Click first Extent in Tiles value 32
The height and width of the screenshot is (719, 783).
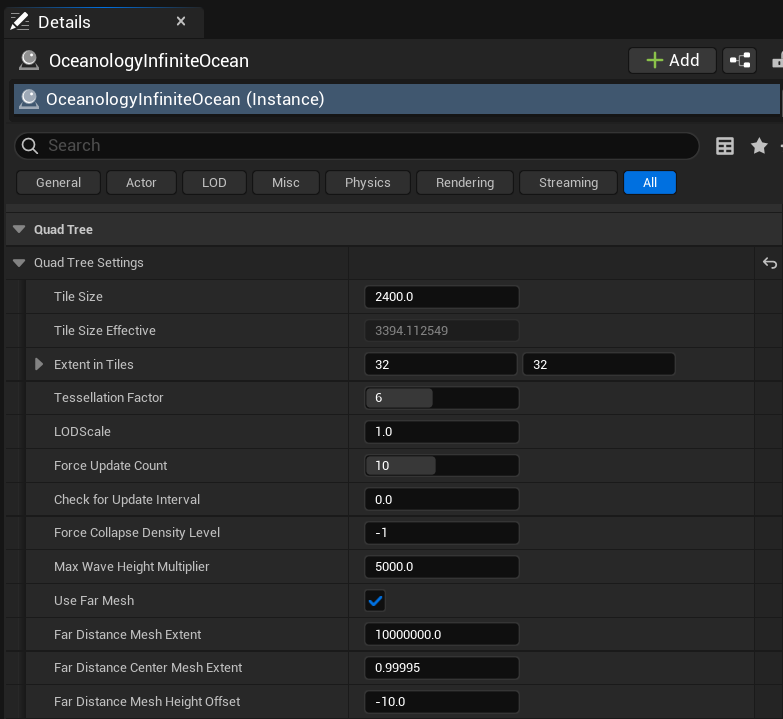[441, 364]
